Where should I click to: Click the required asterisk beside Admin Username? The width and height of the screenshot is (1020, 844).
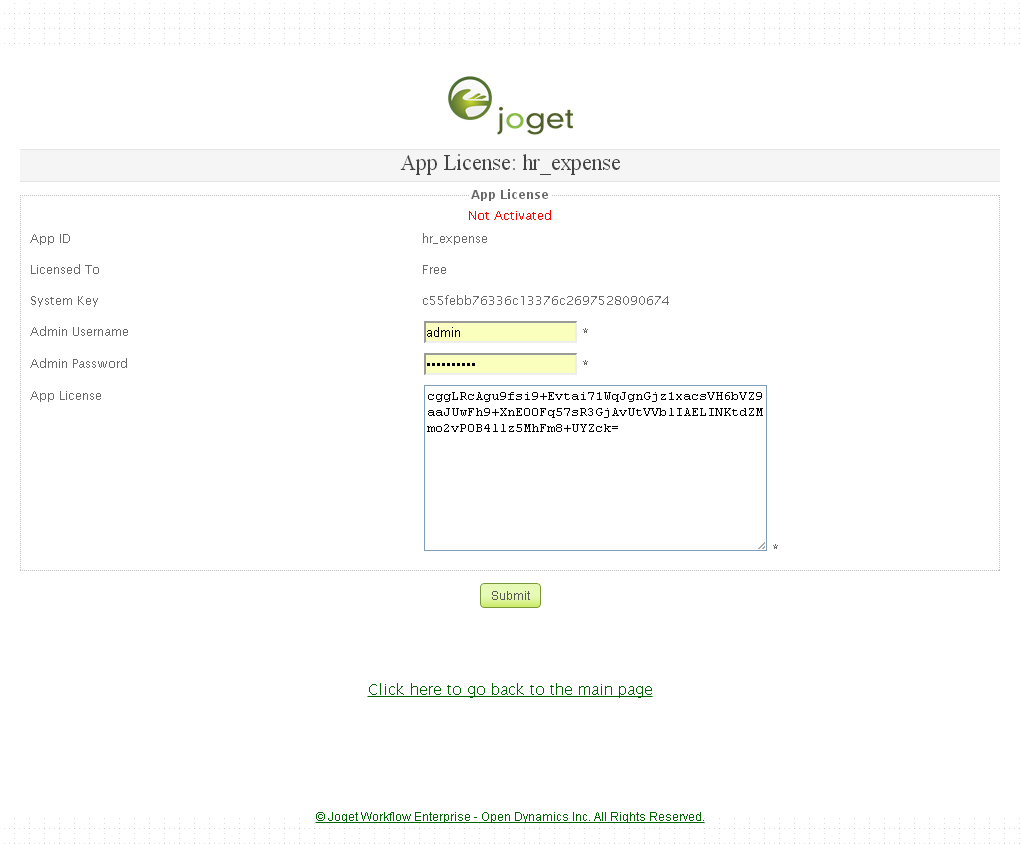coord(585,333)
